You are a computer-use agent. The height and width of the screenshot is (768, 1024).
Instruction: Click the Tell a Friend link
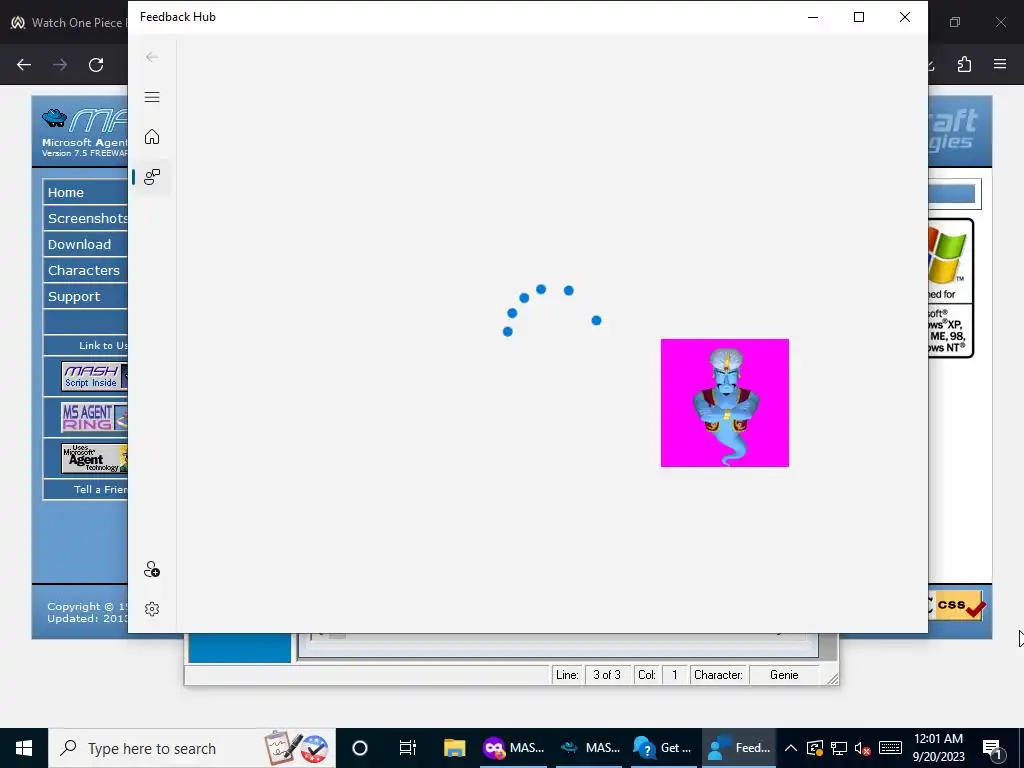click(100, 489)
